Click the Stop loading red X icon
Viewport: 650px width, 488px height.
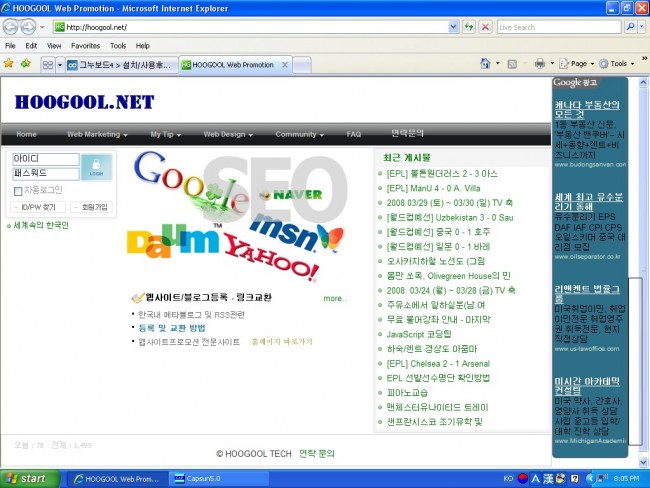(485, 27)
